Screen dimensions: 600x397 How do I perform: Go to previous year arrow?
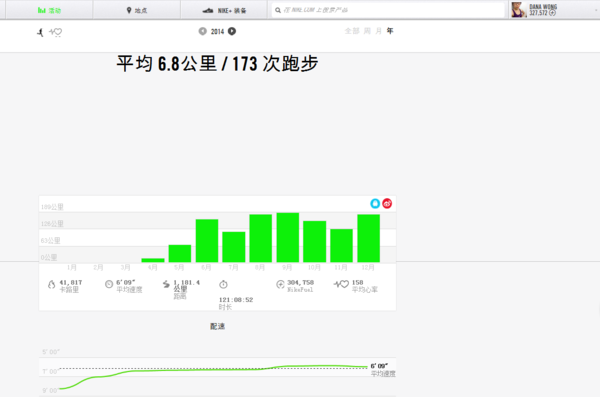pos(202,31)
